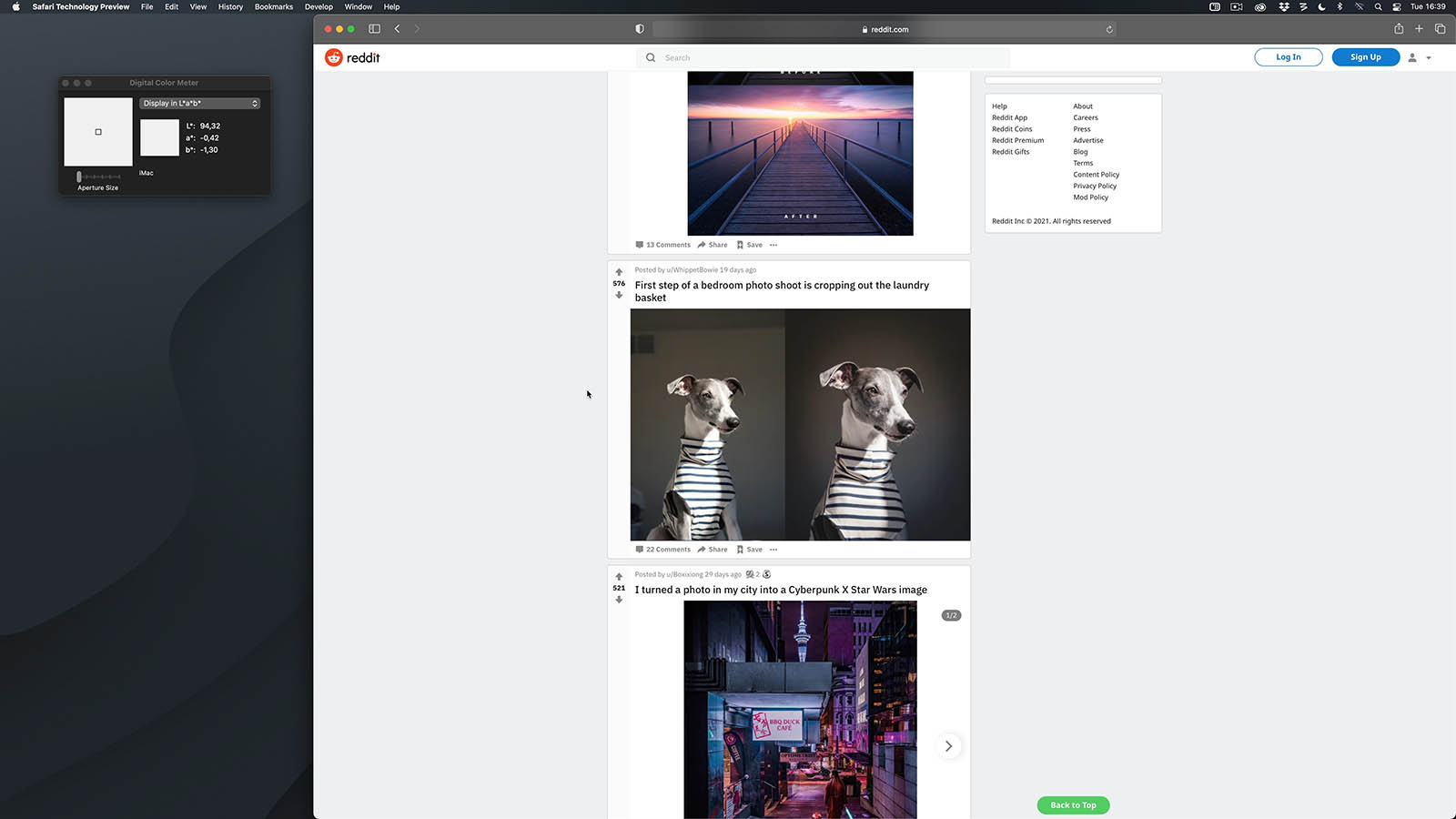
Task: Upvote the Cyberpunk X Star Wars post
Action: point(619,577)
